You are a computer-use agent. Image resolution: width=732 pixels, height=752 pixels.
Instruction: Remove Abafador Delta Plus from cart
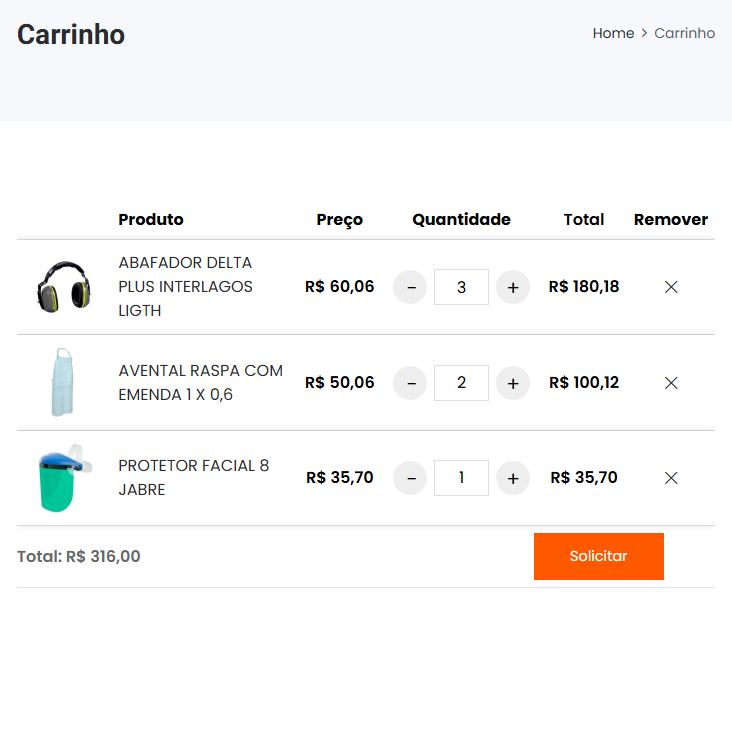coord(671,287)
